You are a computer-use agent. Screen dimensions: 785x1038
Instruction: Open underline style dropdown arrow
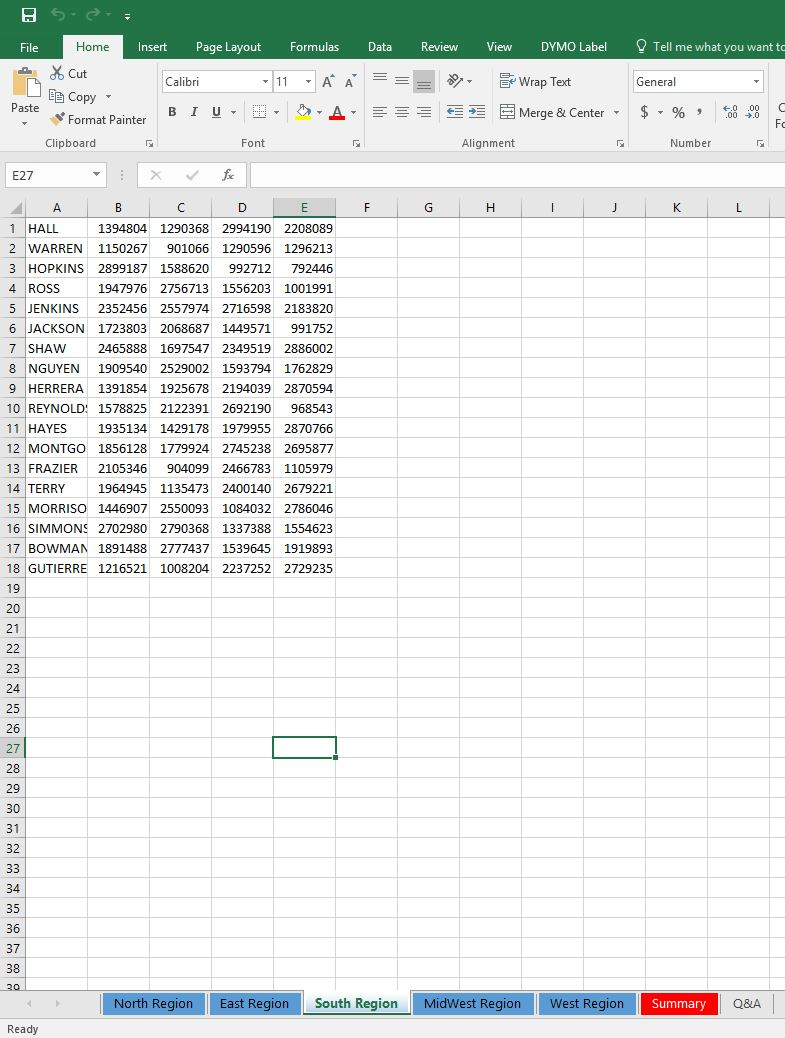click(233, 113)
